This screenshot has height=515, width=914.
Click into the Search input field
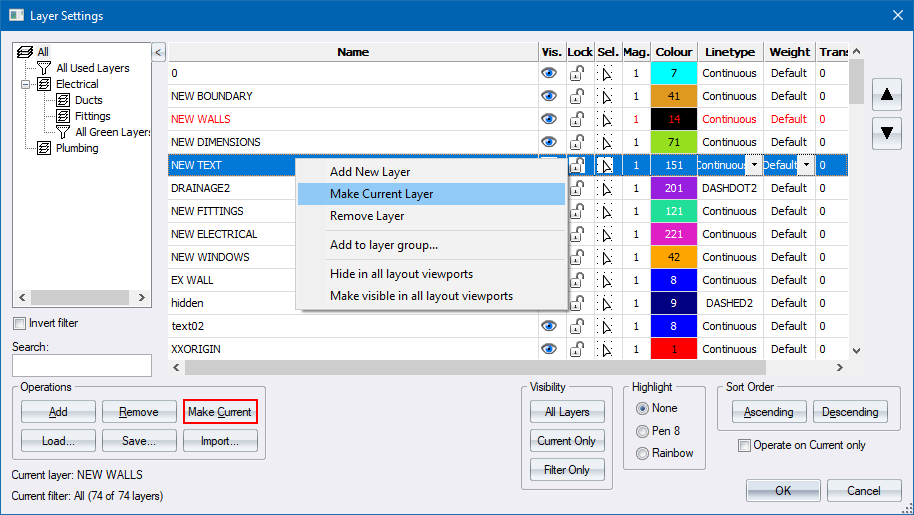[82, 365]
